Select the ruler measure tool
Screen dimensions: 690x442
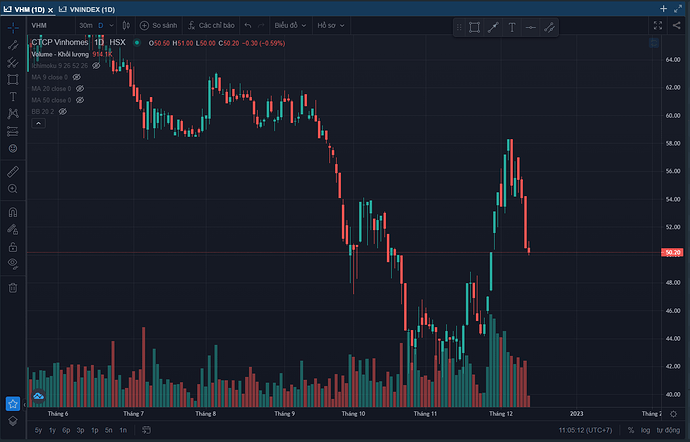point(12,171)
